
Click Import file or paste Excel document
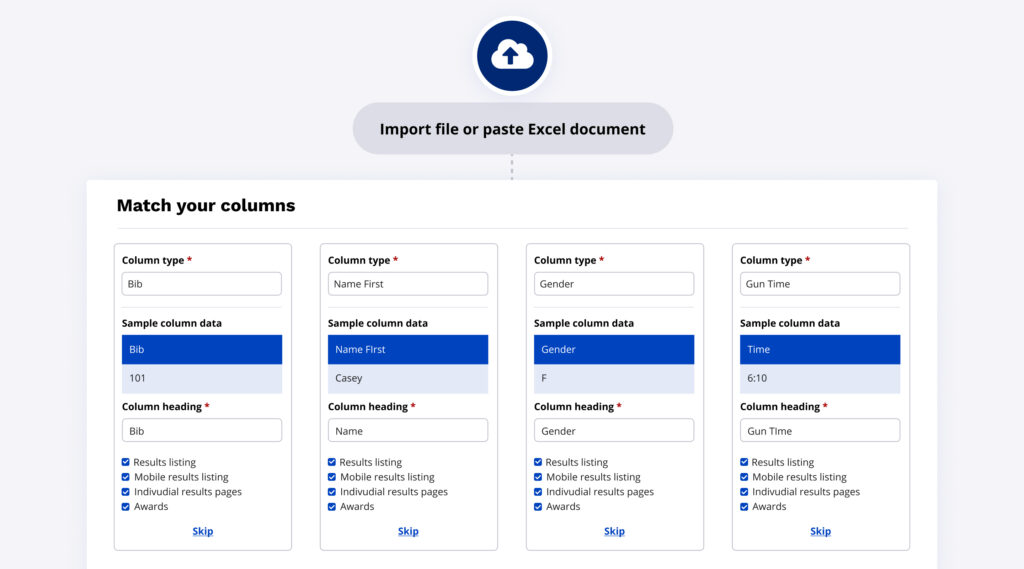(512, 129)
